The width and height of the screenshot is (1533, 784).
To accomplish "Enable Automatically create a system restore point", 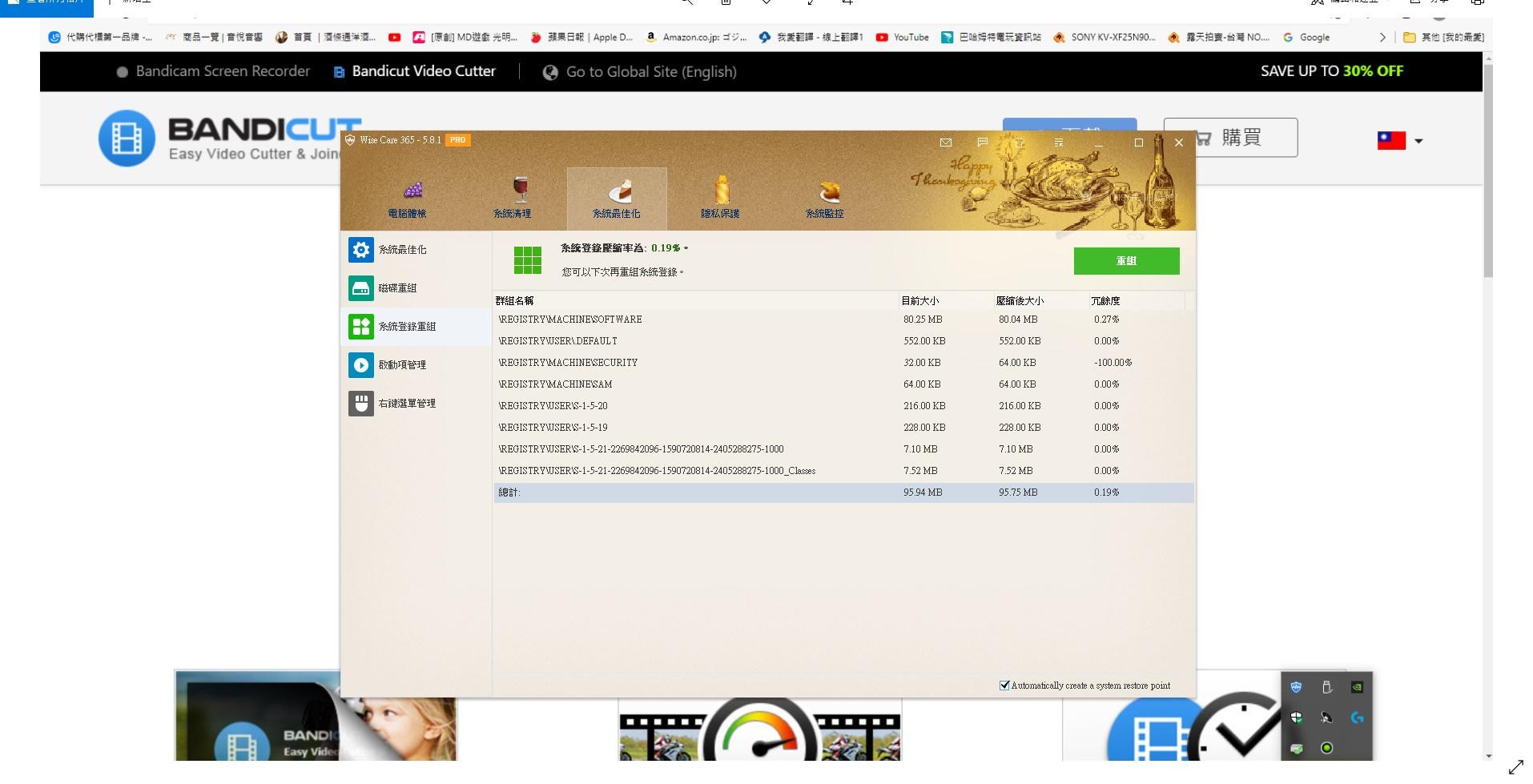I will pos(1004,685).
